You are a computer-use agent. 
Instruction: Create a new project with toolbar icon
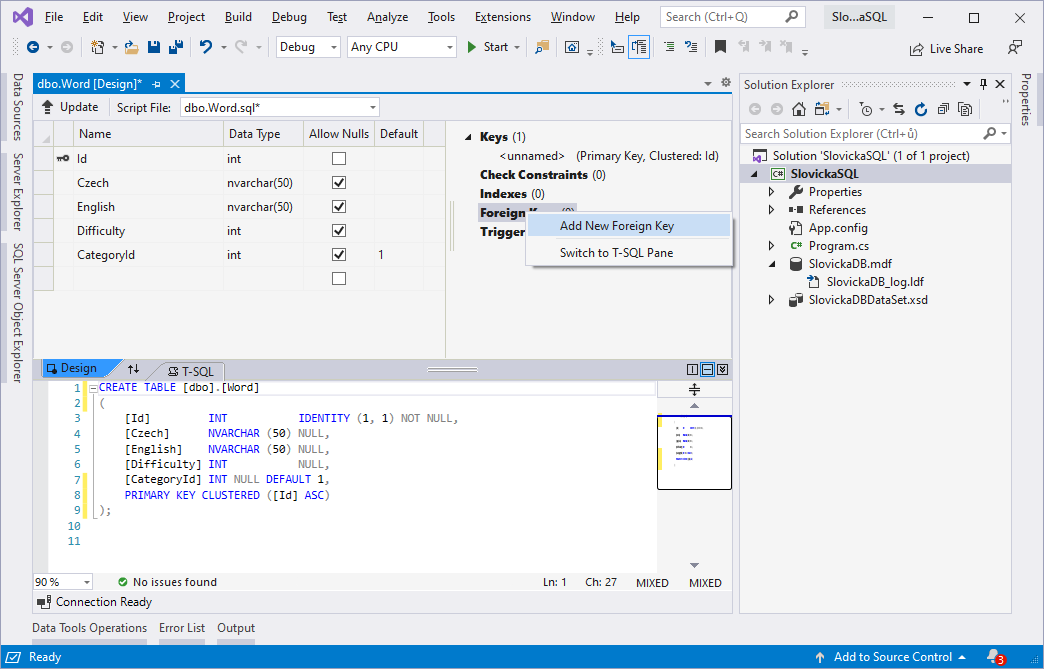tap(98, 47)
